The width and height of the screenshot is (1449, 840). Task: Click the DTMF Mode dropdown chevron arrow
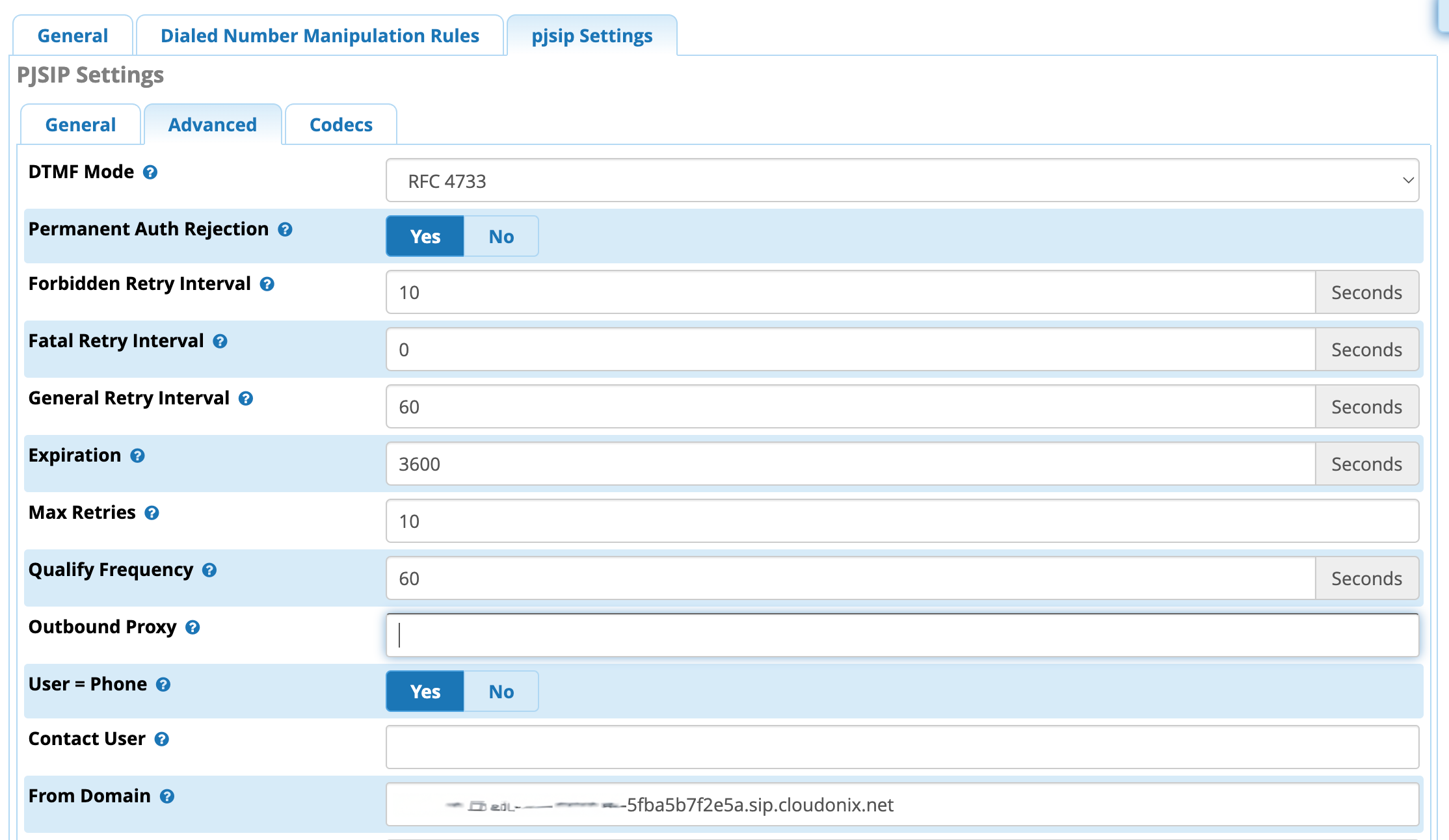point(1407,180)
